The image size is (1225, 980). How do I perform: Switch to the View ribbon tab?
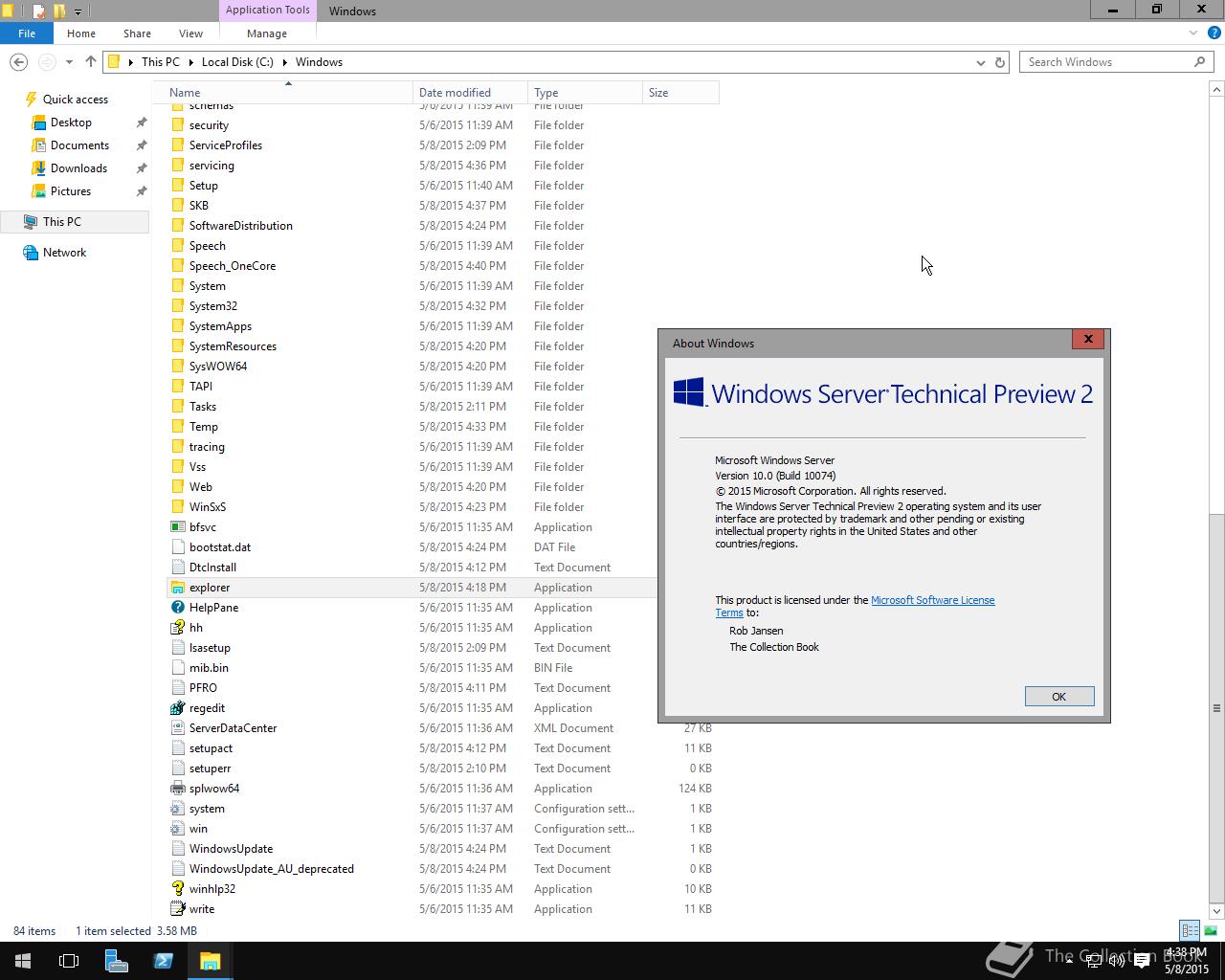[x=190, y=33]
